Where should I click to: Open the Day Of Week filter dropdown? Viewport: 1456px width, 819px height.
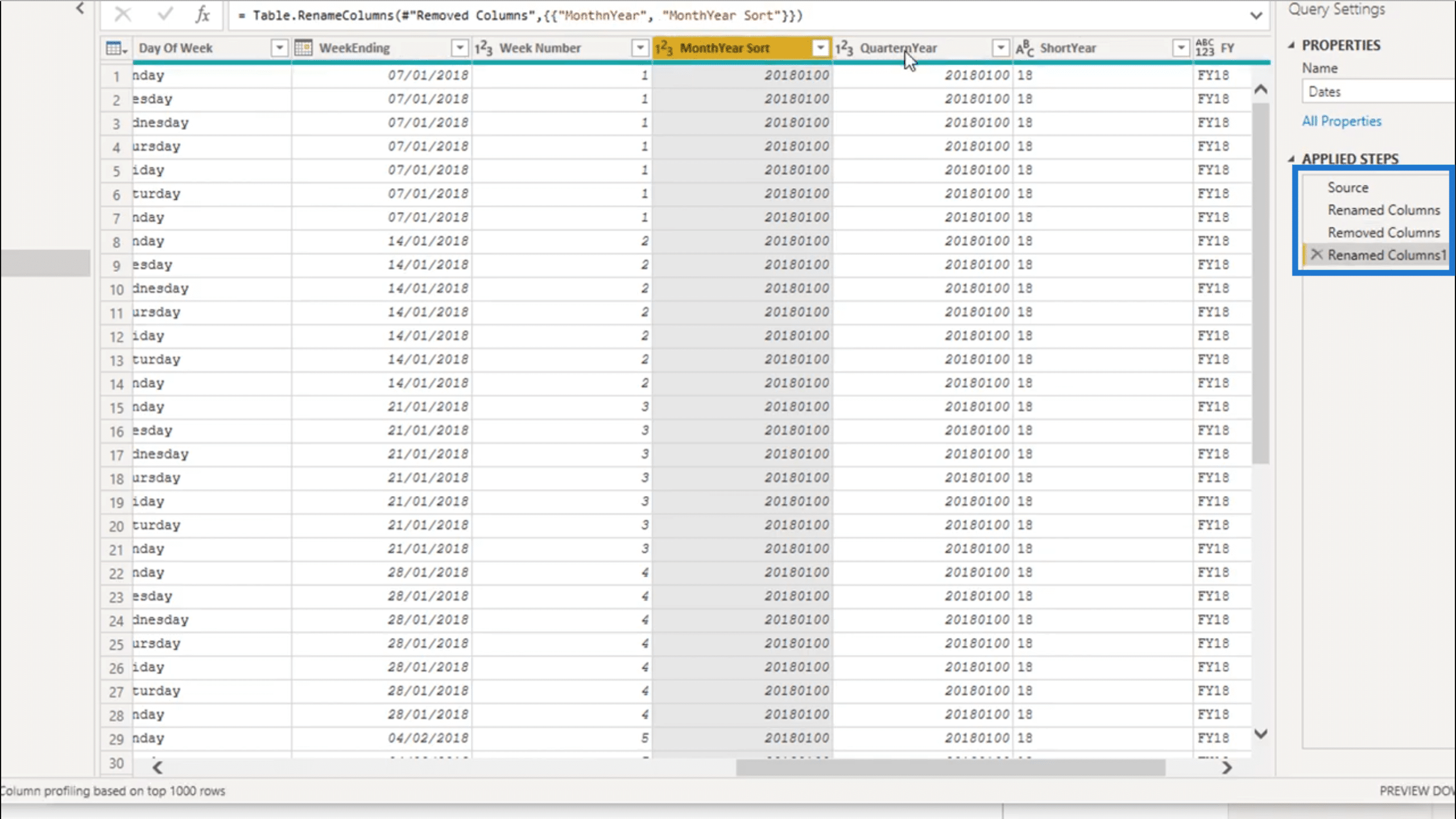coord(279,48)
